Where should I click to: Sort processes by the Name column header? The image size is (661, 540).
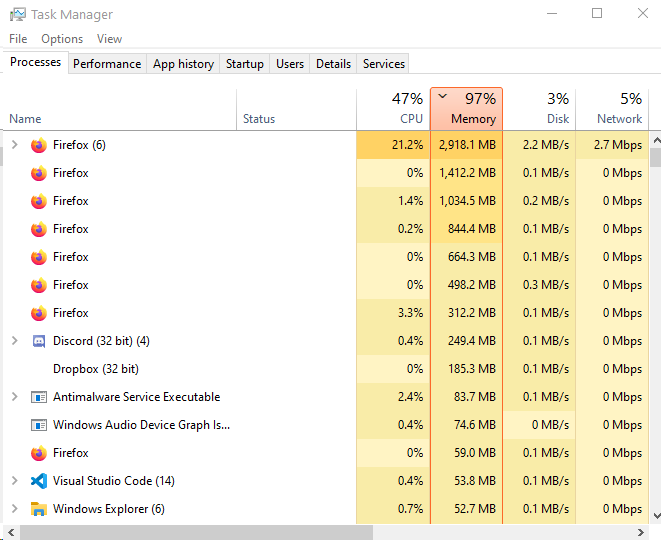coord(119,110)
